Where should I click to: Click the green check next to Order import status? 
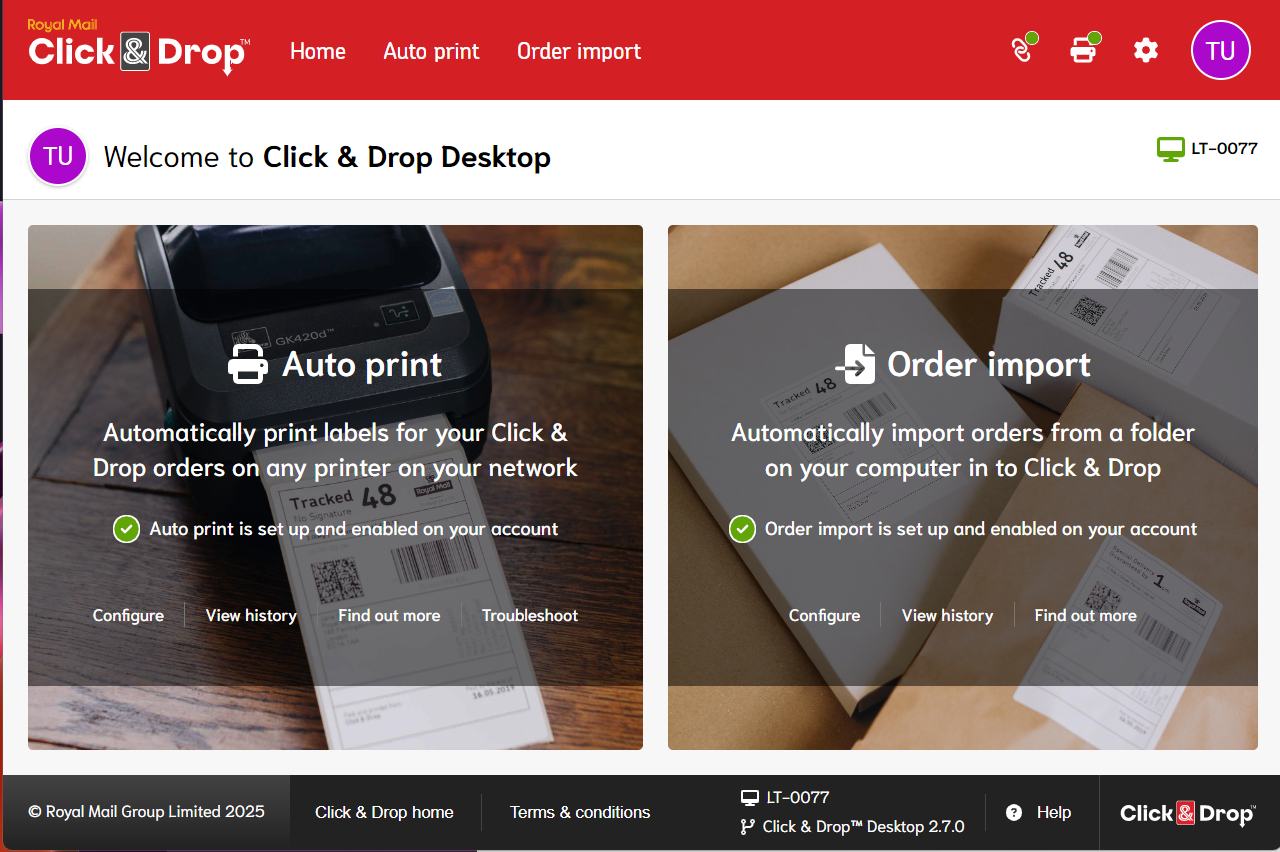[x=742, y=529]
